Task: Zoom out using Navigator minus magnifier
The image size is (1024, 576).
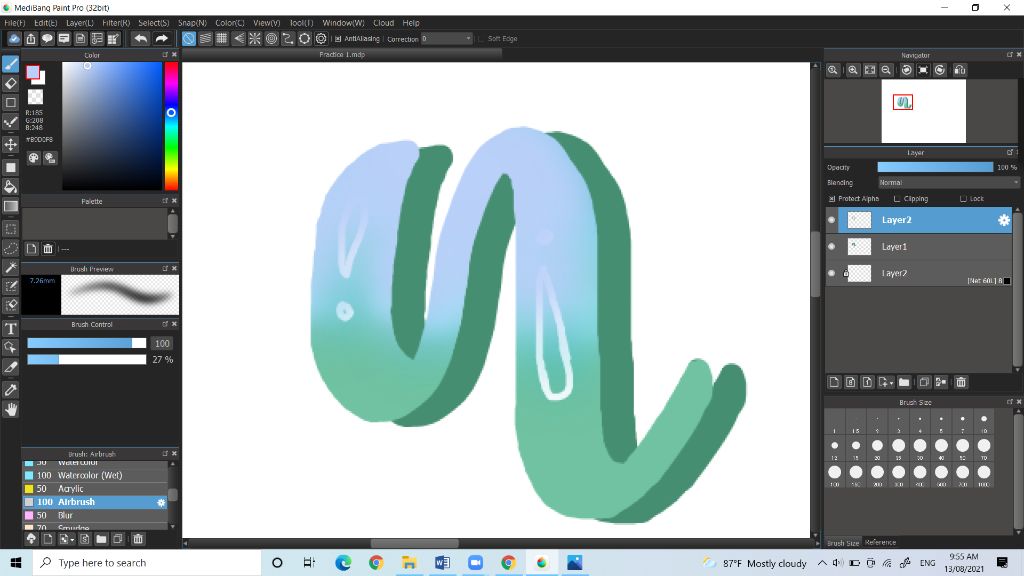Action: [x=886, y=70]
